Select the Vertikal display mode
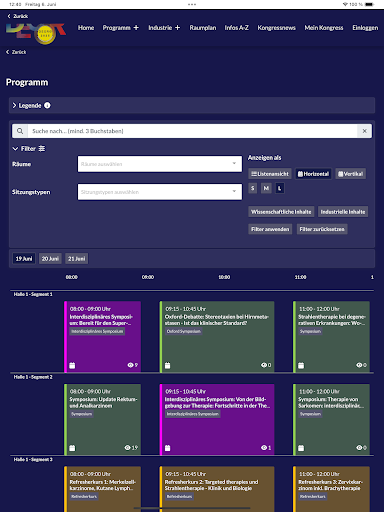The width and height of the screenshot is (384, 512). [350, 174]
